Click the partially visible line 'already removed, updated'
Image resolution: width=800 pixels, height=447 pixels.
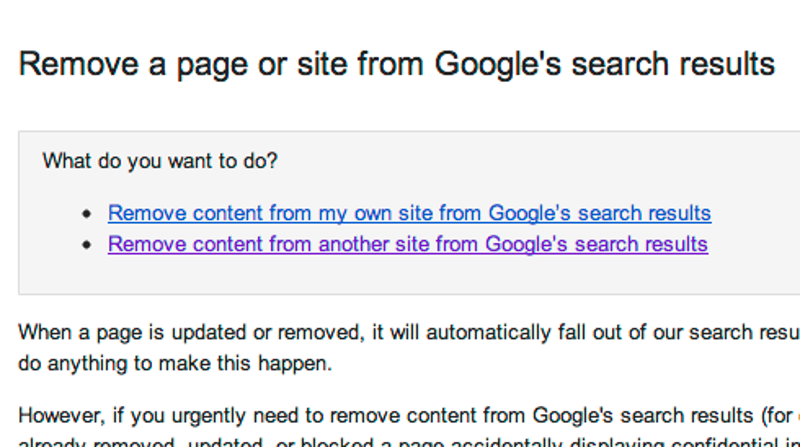click(x=409, y=442)
